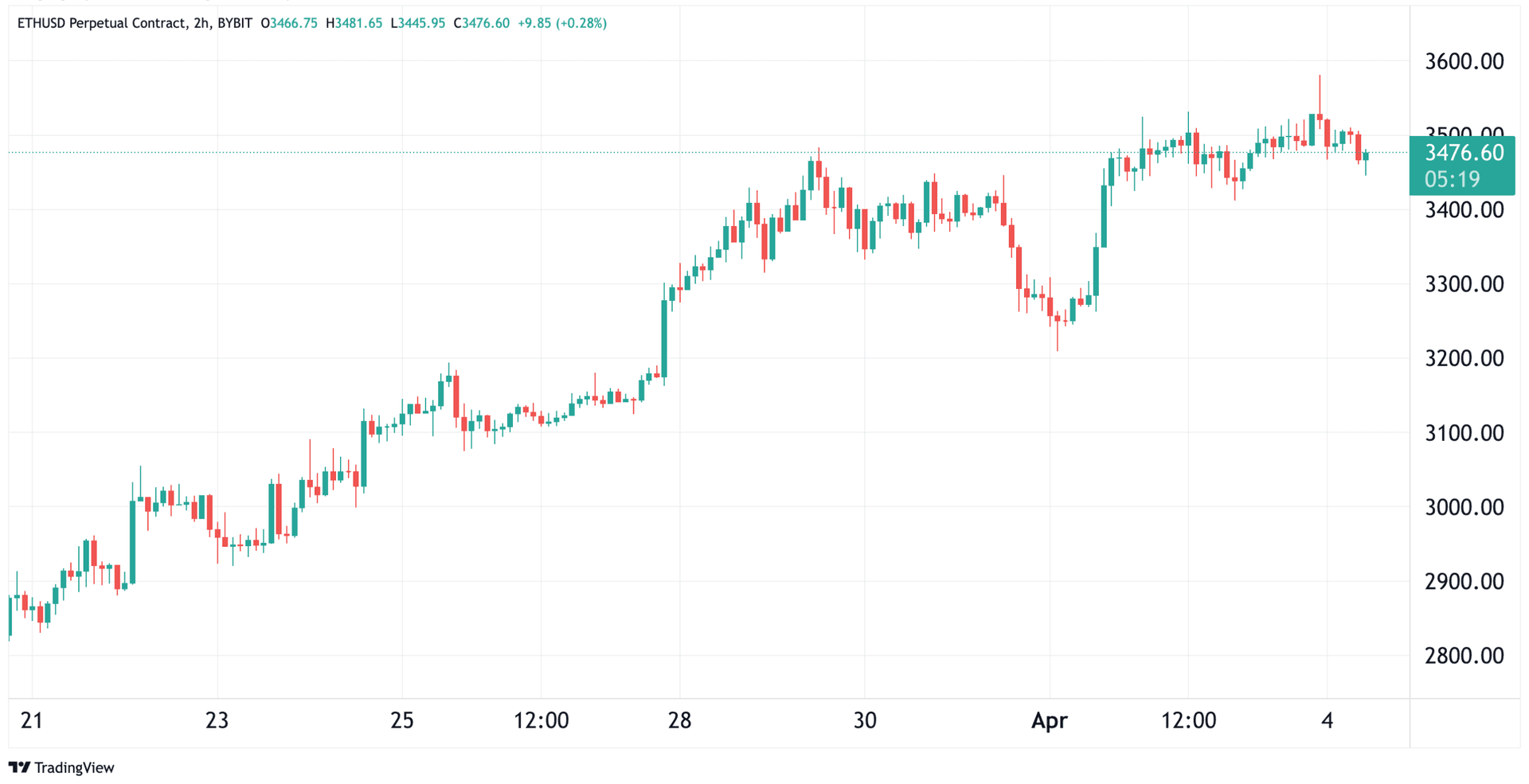Click the High value 3481.65
This screenshot has height=784, width=1529.
(358, 23)
